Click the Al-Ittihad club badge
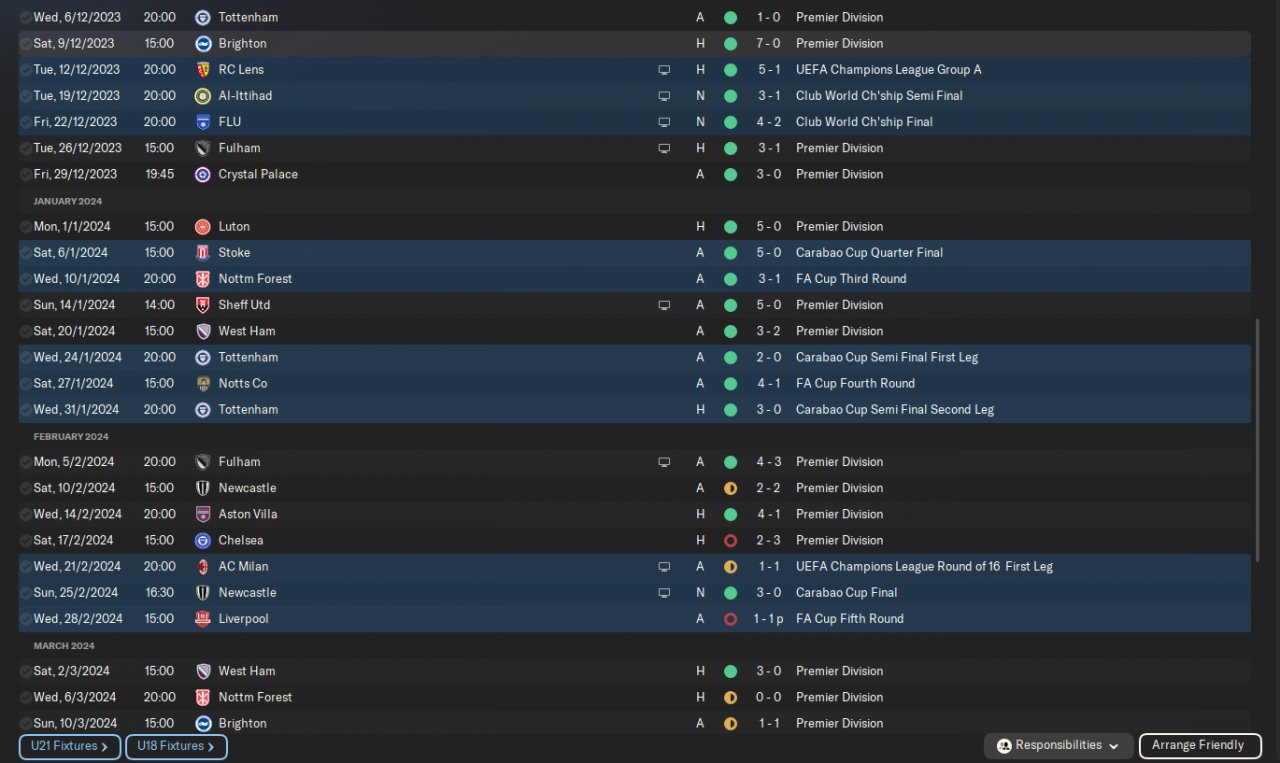This screenshot has height=763, width=1280. click(202, 96)
